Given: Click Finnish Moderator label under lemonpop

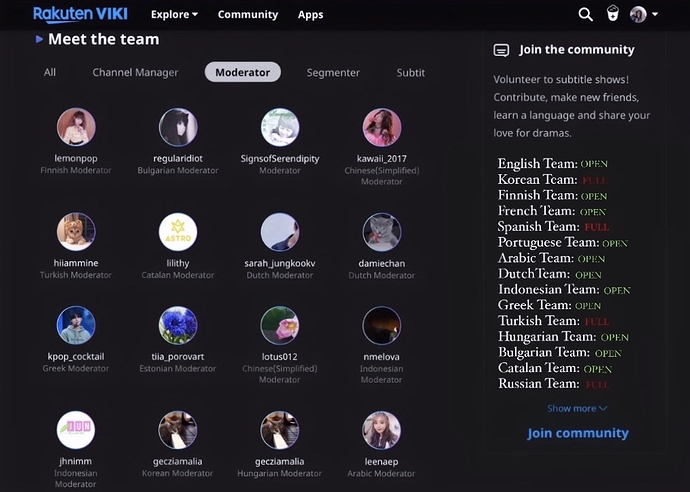Looking at the screenshot, I should click(76, 170).
